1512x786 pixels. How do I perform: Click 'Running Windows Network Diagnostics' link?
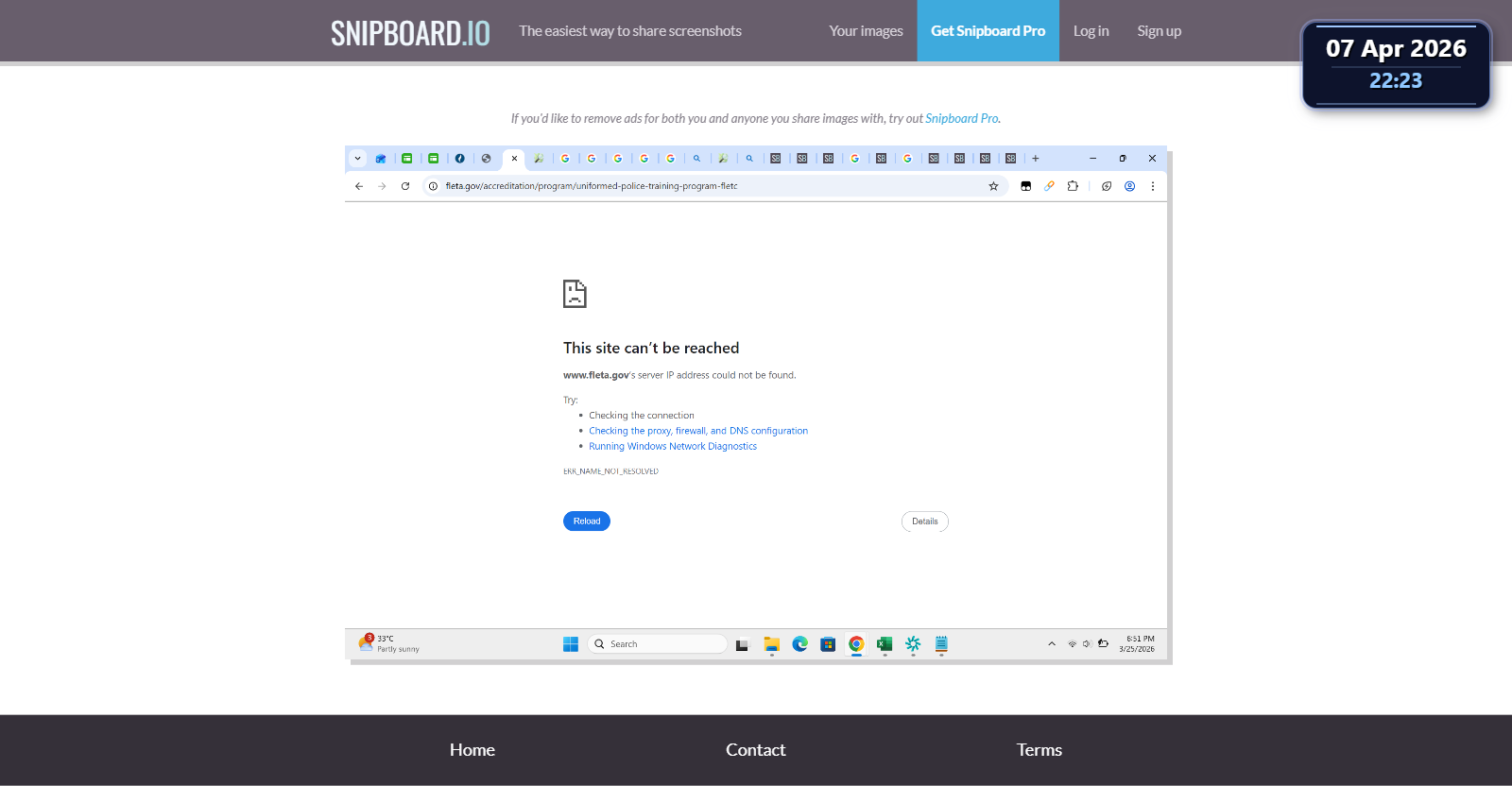pos(673,447)
